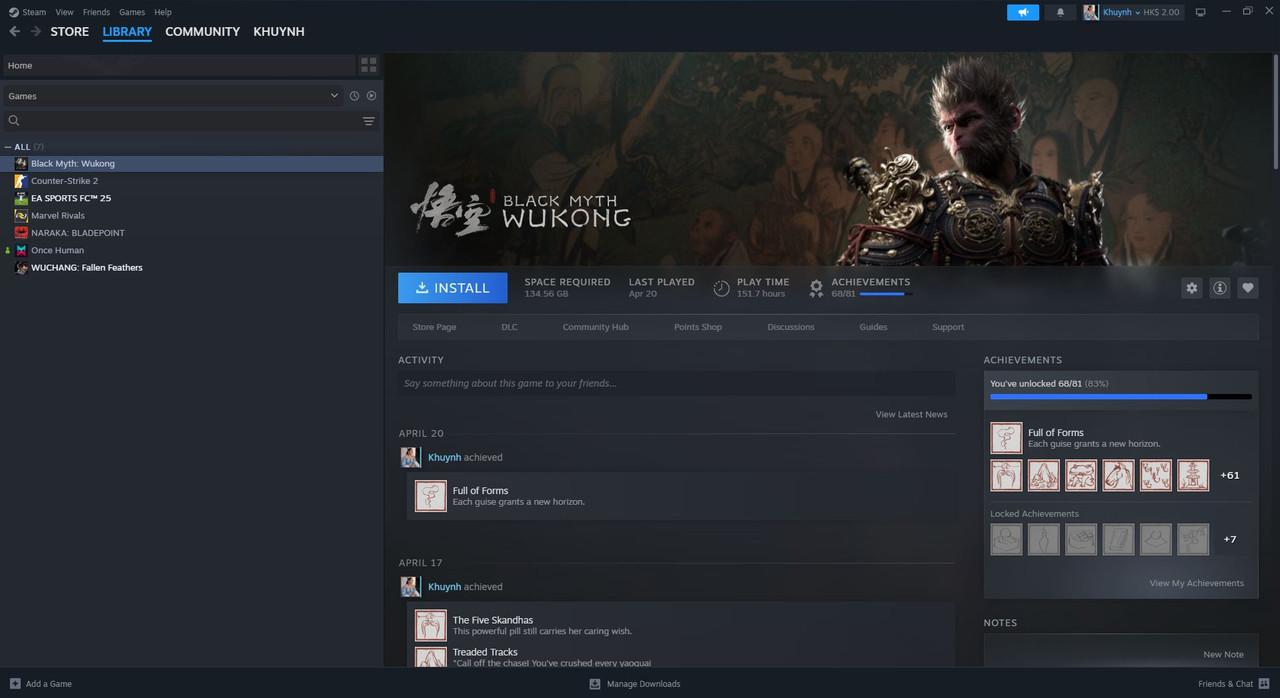Click the Achievements gear icon in header
Screen dimensions: 1280x698
[x=816, y=288]
